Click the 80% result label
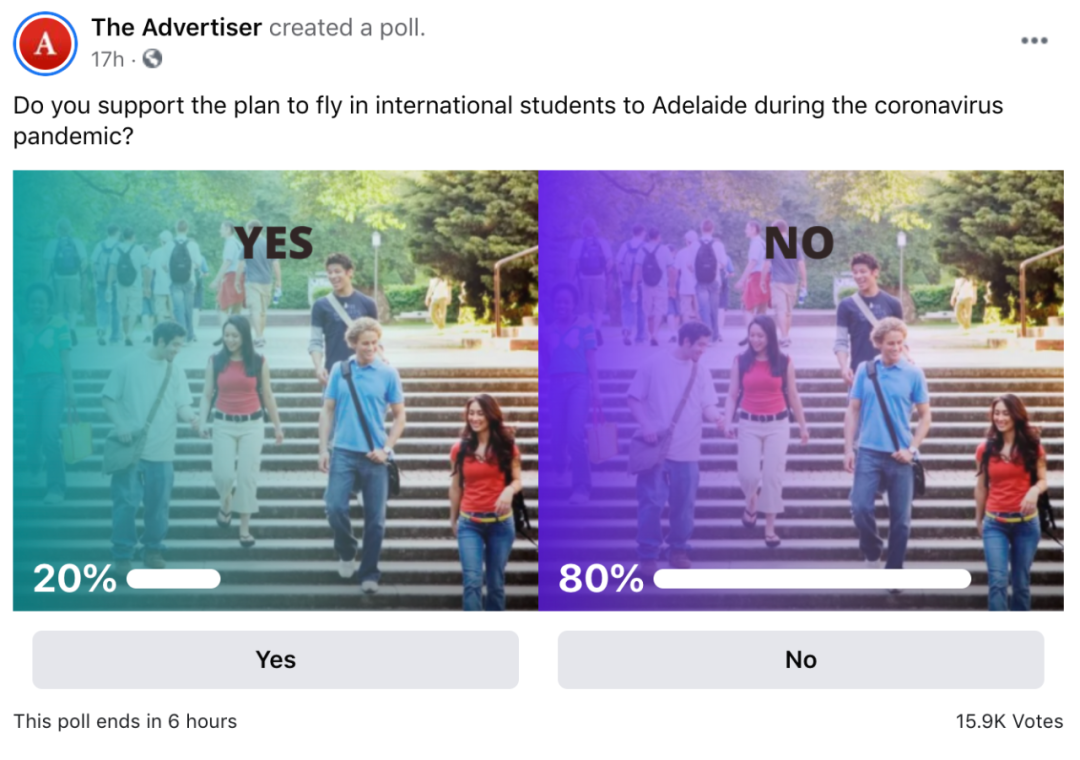This screenshot has width=1080, height=760. point(600,579)
